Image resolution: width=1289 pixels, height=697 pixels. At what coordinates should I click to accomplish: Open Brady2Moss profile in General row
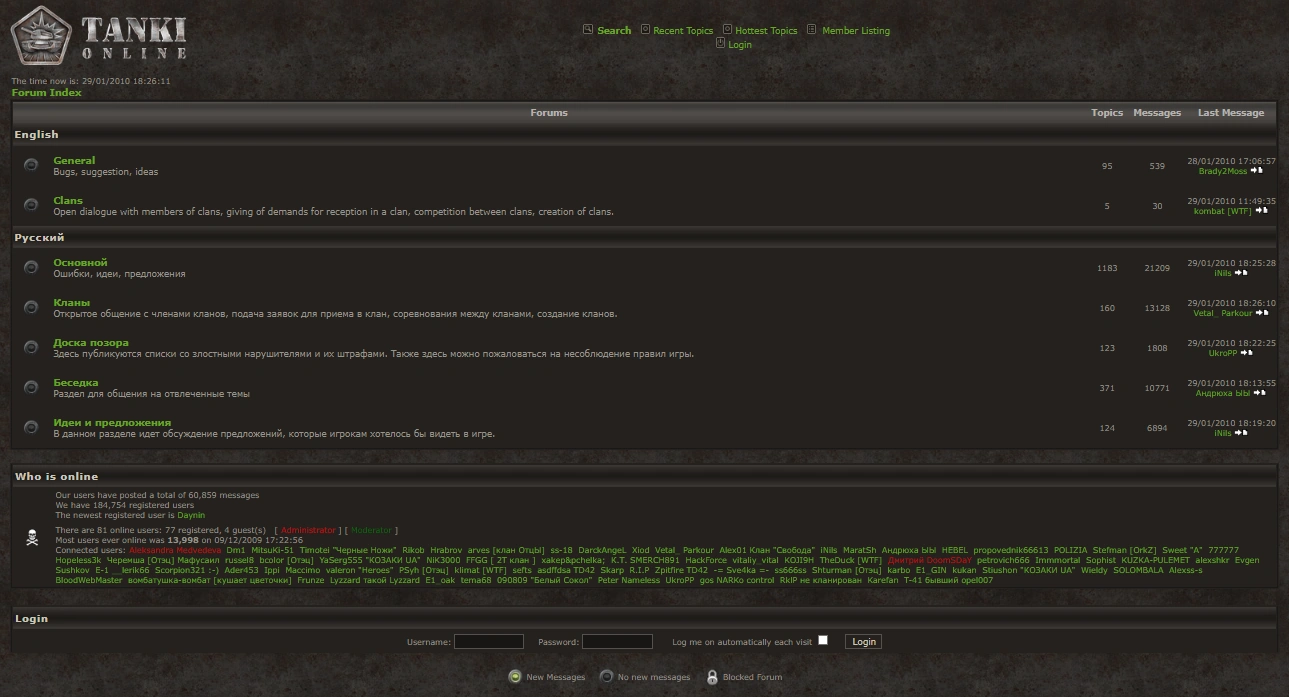pos(1223,171)
